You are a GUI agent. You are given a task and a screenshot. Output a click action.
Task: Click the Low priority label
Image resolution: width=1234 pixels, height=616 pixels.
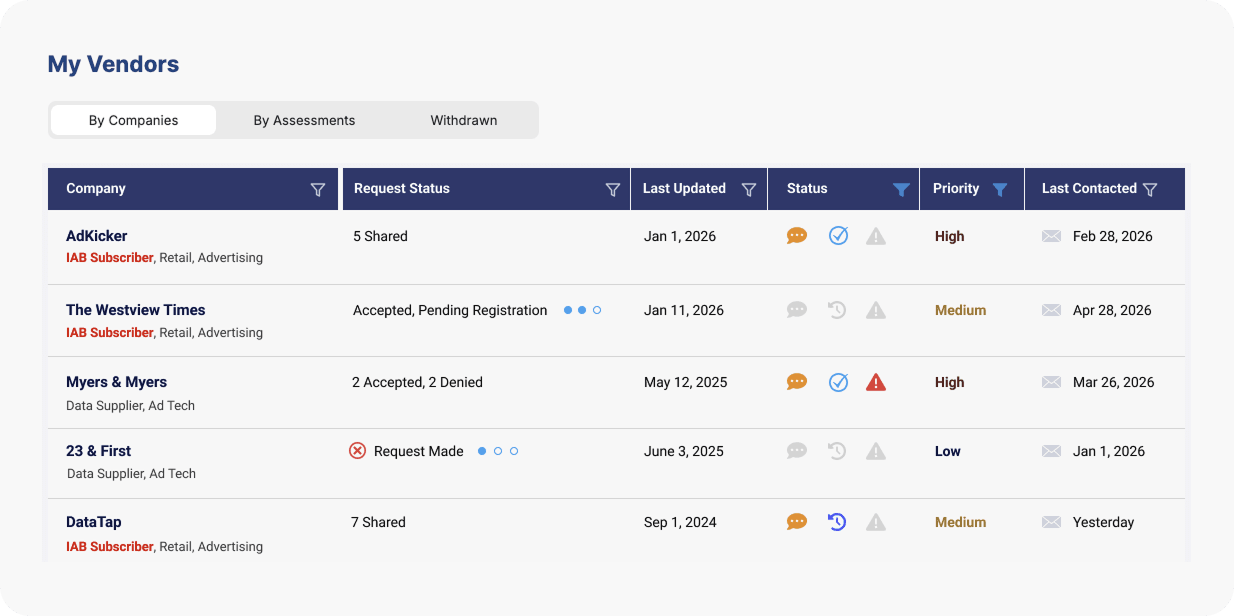coord(948,451)
